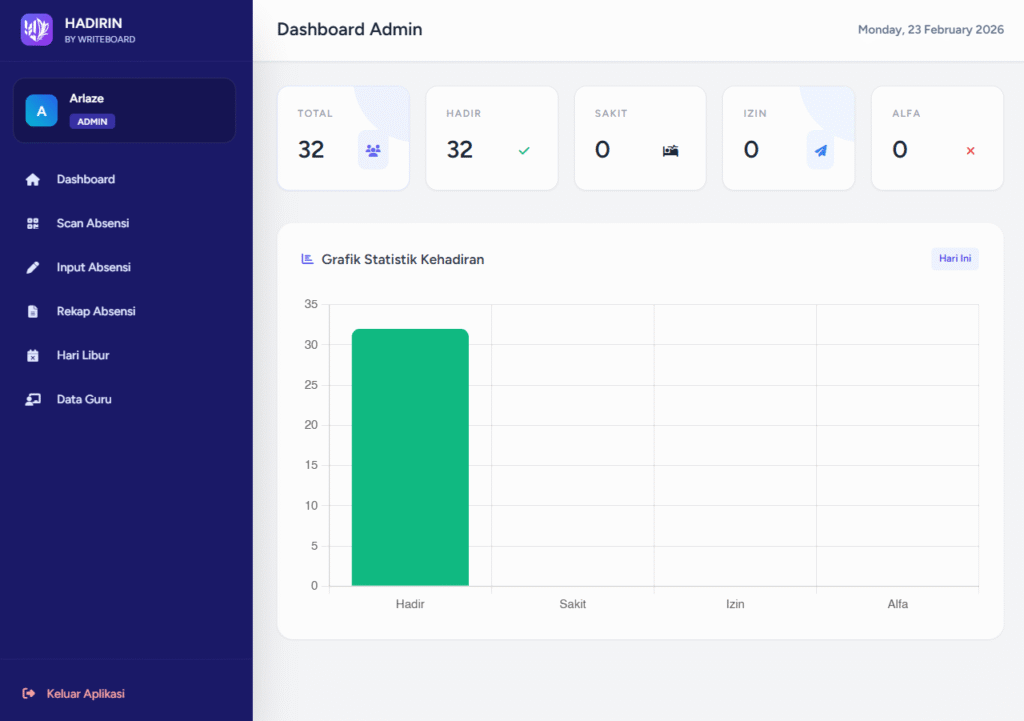
Task: Select Rekap Absensi in sidebar
Action: tap(95, 312)
